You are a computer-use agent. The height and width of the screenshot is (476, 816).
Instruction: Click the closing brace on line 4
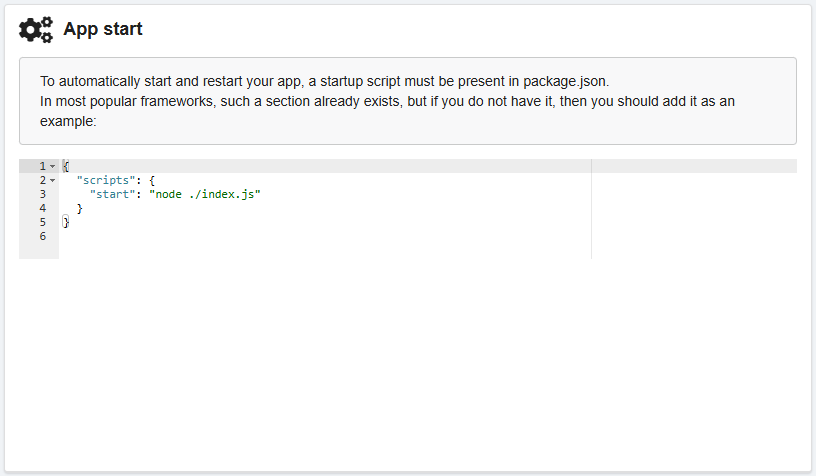[79, 208]
